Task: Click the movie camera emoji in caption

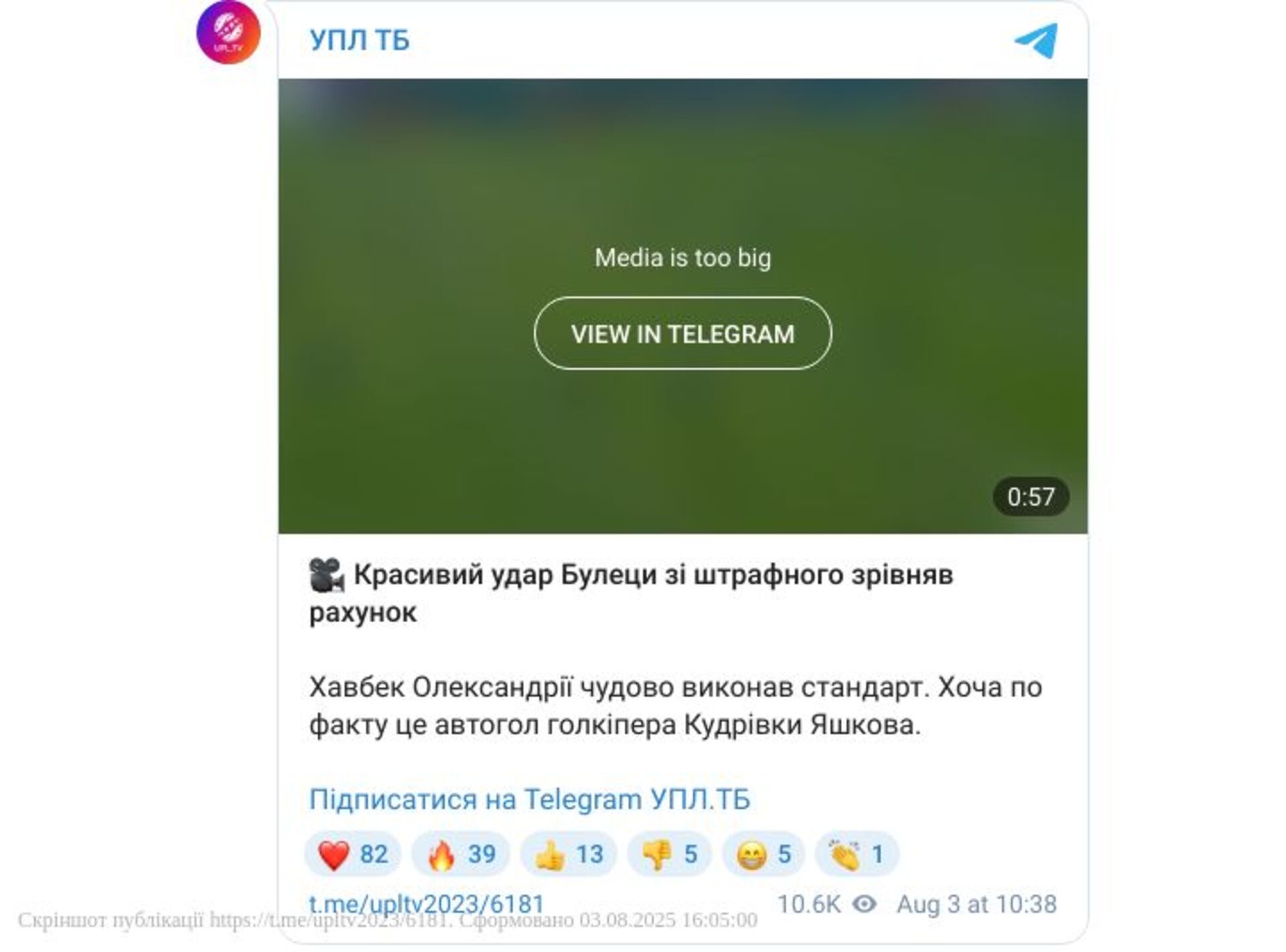Action: tap(326, 575)
